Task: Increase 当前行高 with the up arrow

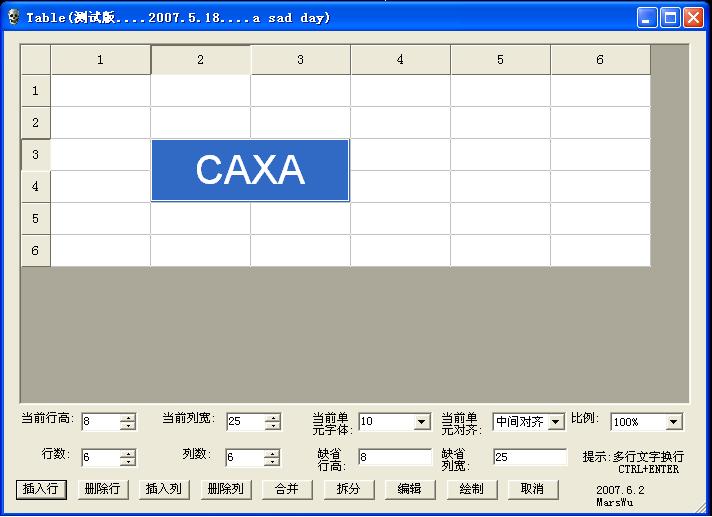Action: click(128, 418)
